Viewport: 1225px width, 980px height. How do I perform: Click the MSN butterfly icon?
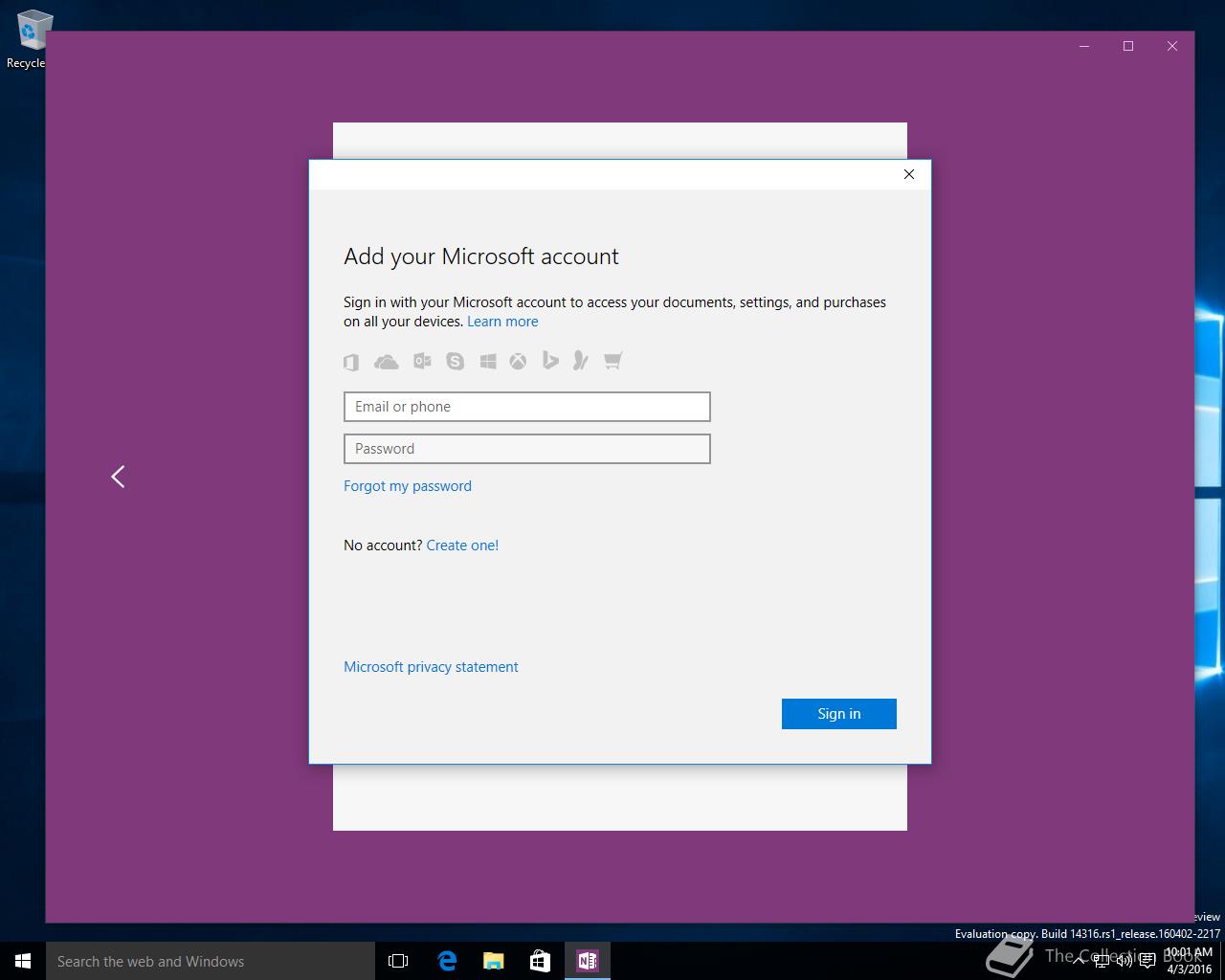coord(580,360)
